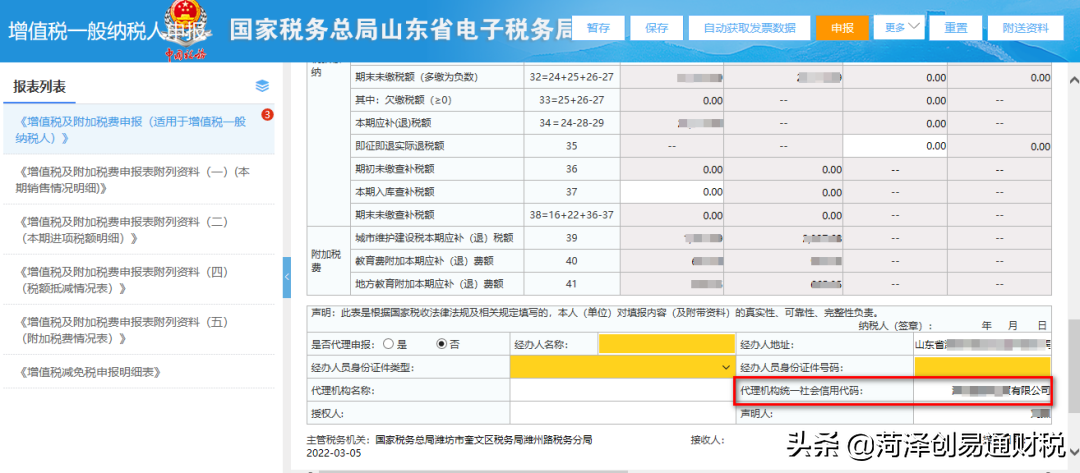Click the 附送资料 button
The width and height of the screenshot is (1080, 473).
[x=1026, y=28]
